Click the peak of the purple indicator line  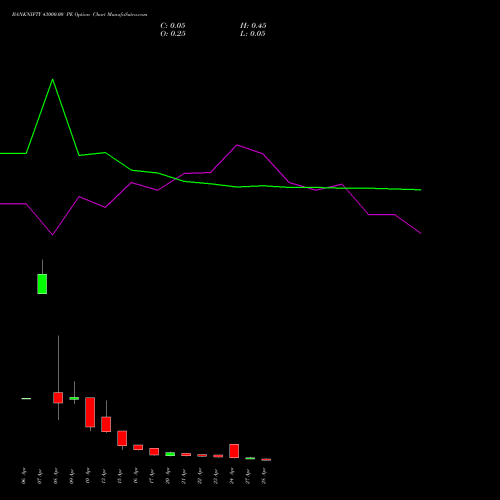click(237, 145)
